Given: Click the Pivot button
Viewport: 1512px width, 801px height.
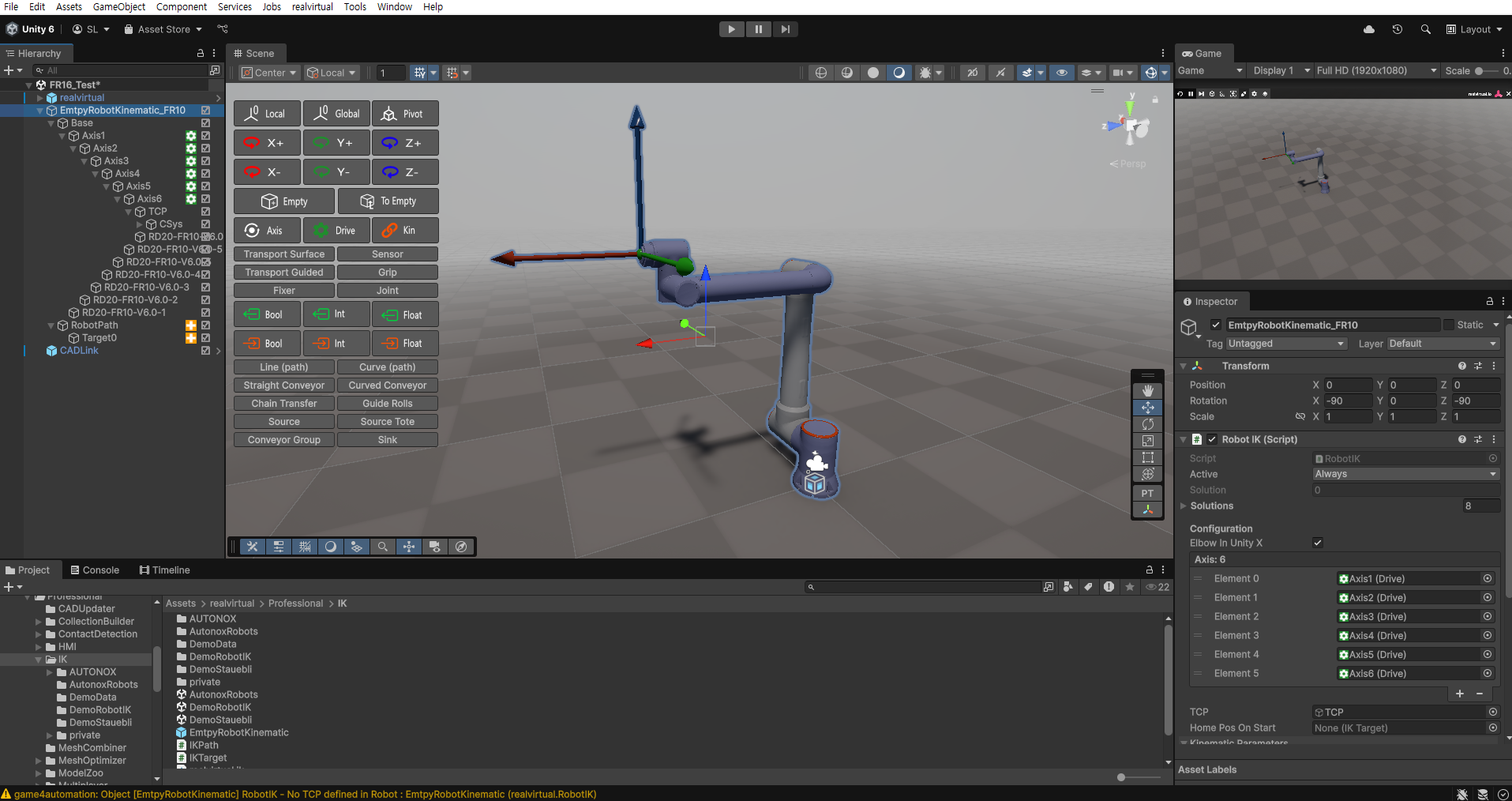Looking at the screenshot, I should click(x=405, y=114).
